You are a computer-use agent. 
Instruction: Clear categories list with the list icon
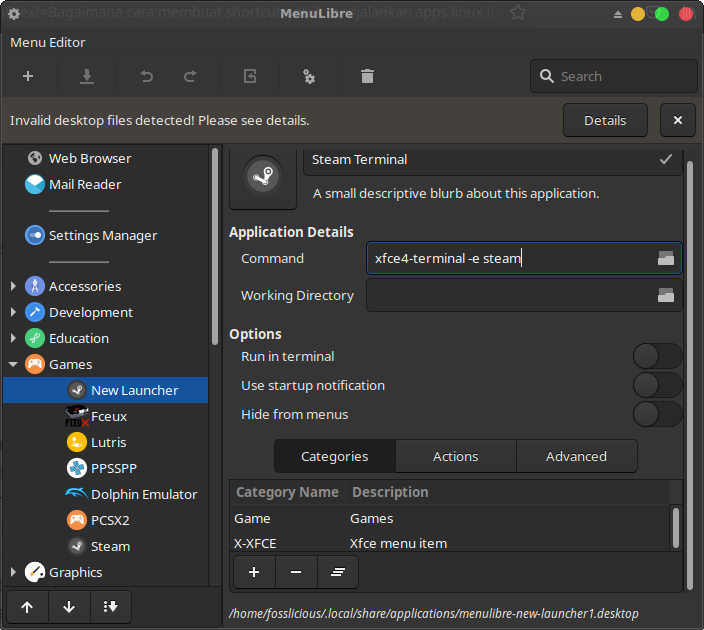pyautogui.click(x=338, y=572)
